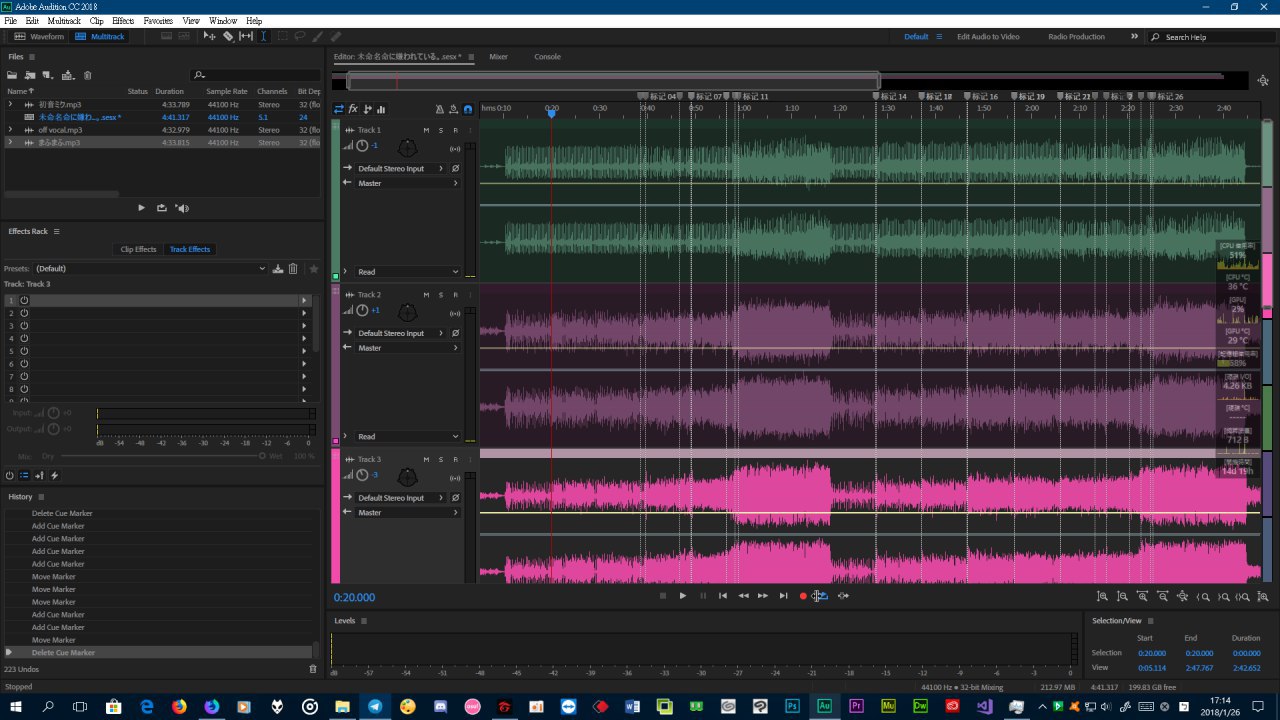The height and width of the screenshot is (720, 1280).
Task: Select the Move tool in the toolbar
Action: pyautogui.click(x=209, y=36)
